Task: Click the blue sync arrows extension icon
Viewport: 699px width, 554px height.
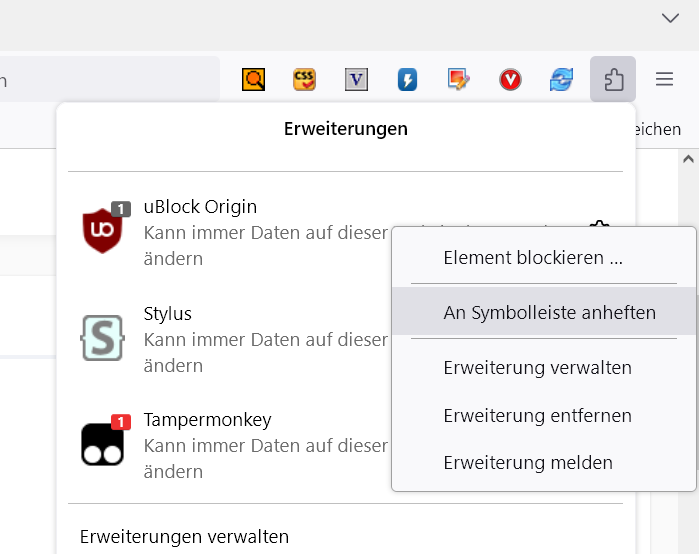Action: (x=561, y=79)
